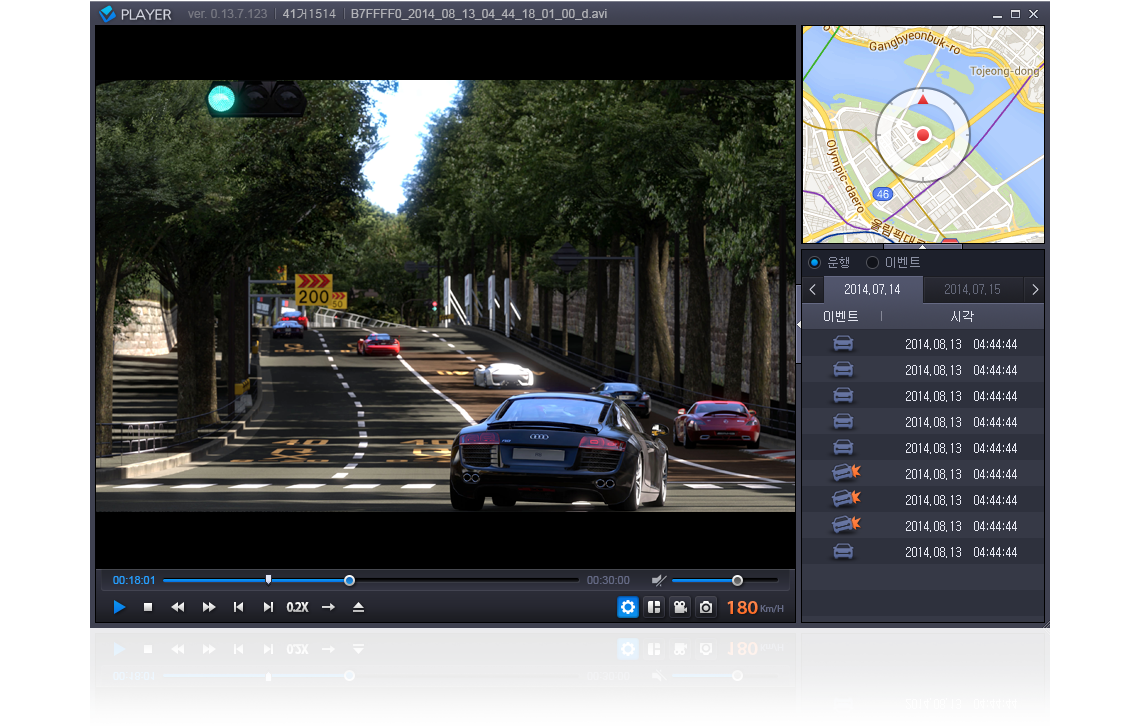1140x726 pixels.
Task: Open settings with the blue gear icon
Action: [x=627, y=607]
